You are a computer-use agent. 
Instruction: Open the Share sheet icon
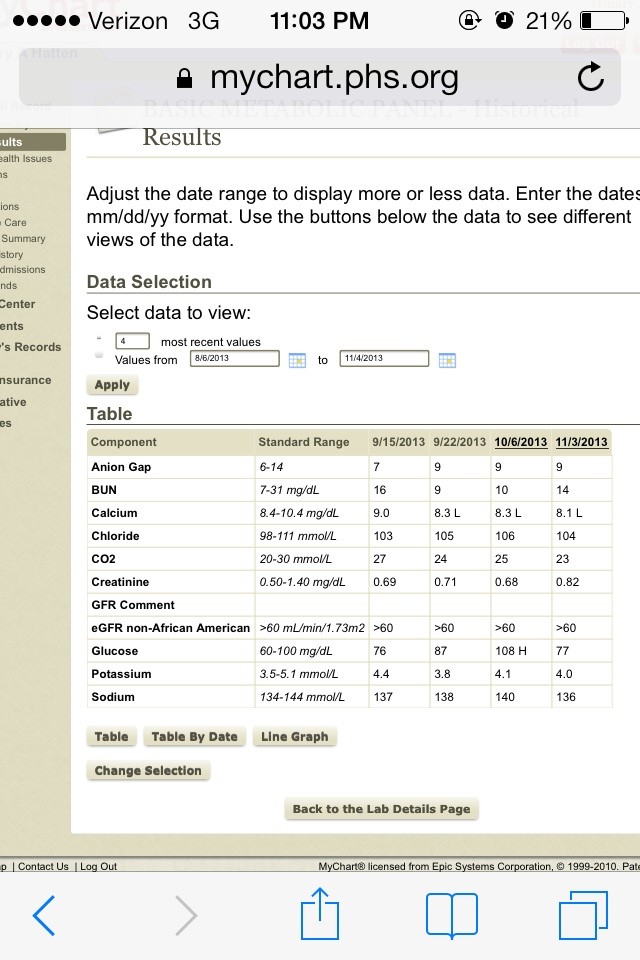point(320,914)
